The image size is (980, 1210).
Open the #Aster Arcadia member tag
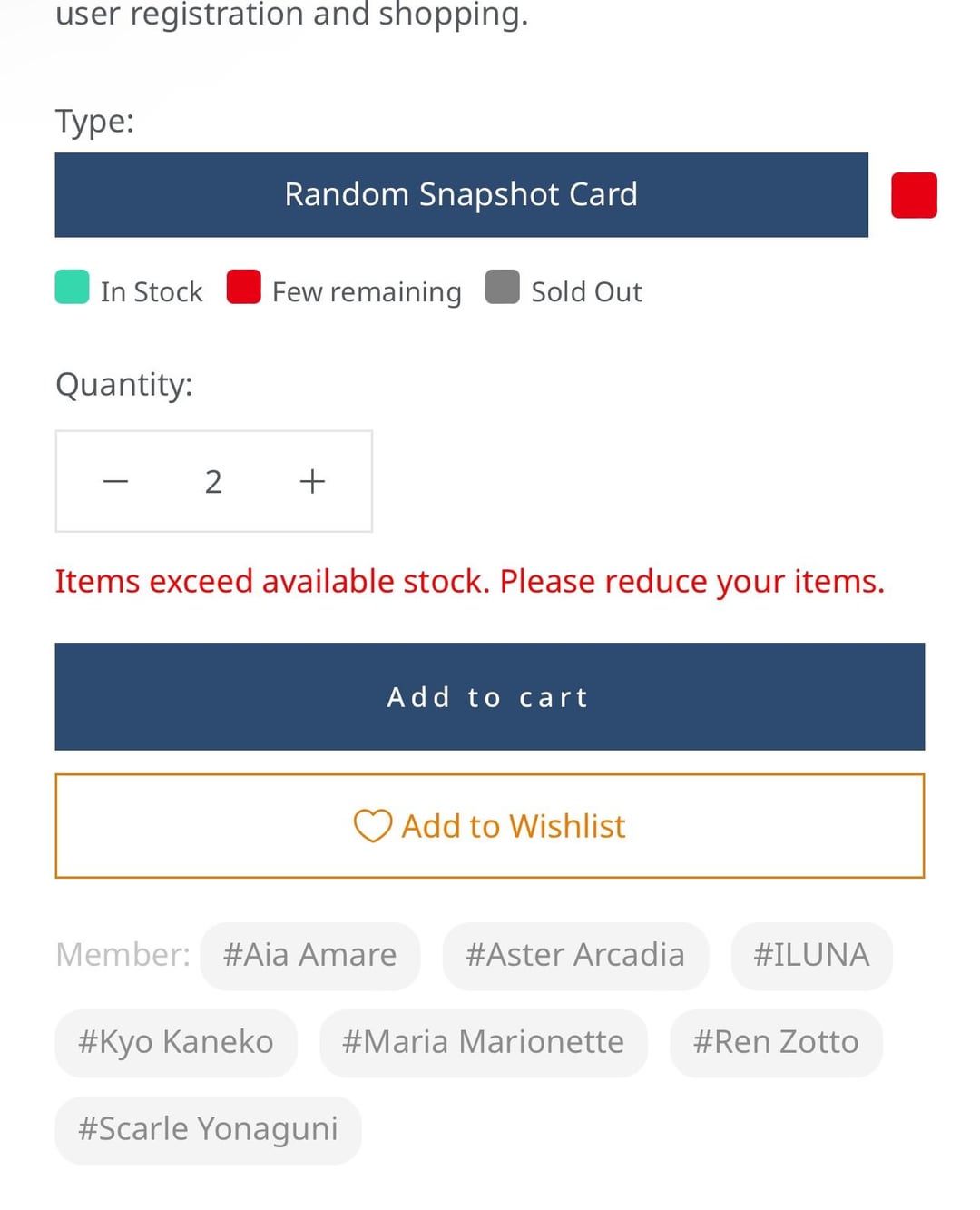point(575,956)
